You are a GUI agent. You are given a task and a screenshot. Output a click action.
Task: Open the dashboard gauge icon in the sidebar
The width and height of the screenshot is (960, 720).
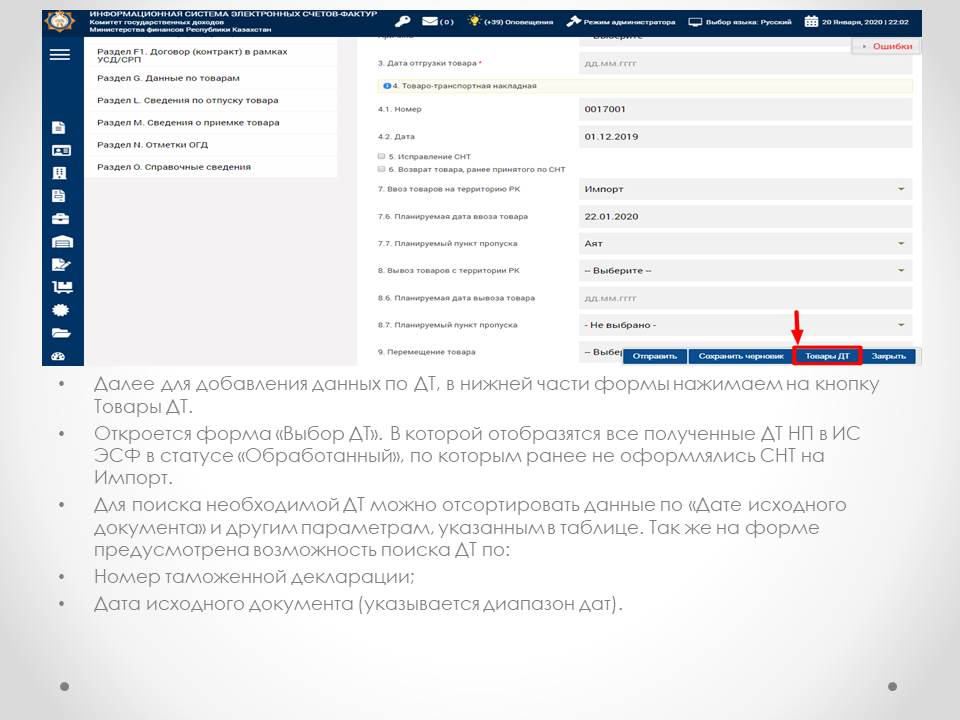point(60,356)
